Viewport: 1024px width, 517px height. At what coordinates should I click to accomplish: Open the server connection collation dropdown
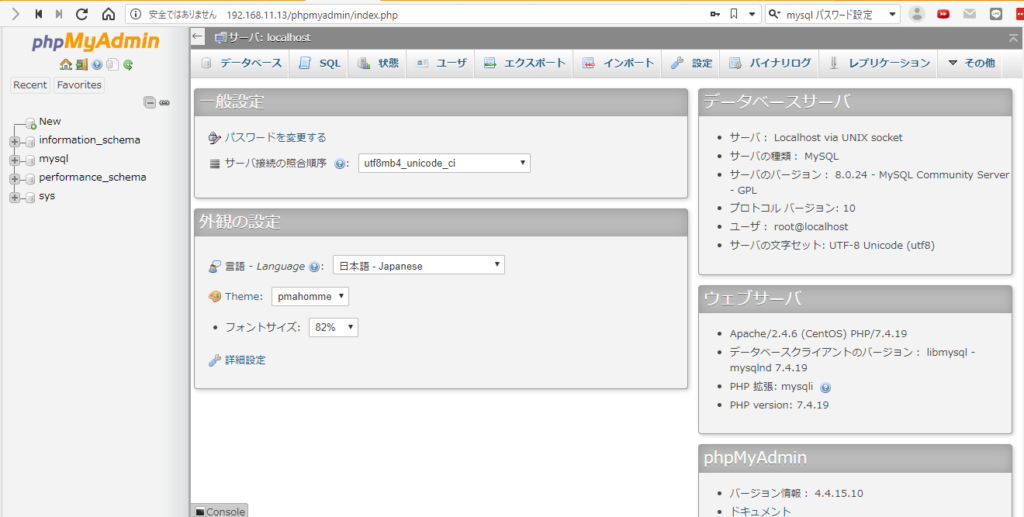pos(444,163)
